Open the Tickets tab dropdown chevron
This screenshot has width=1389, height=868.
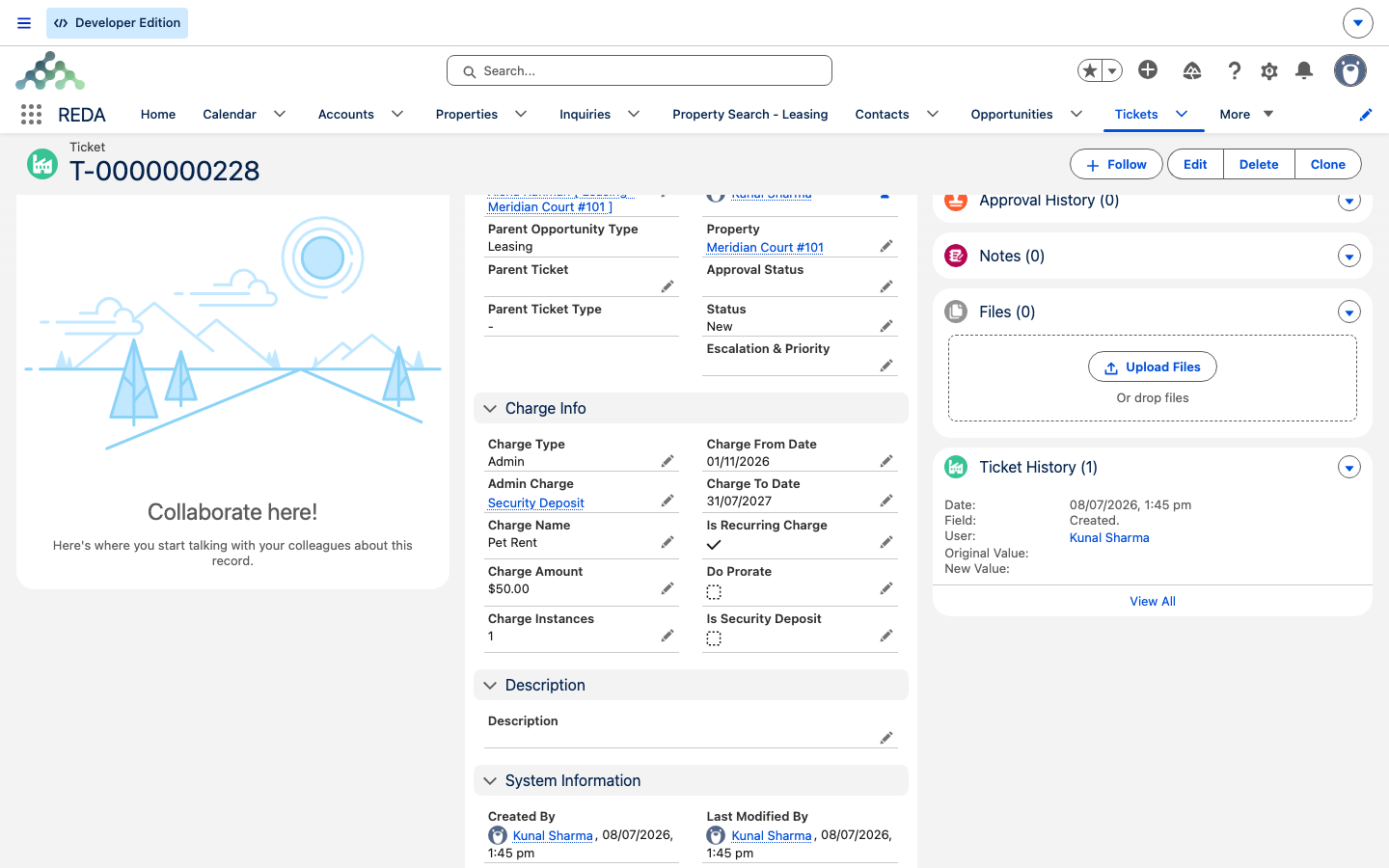1182,114
